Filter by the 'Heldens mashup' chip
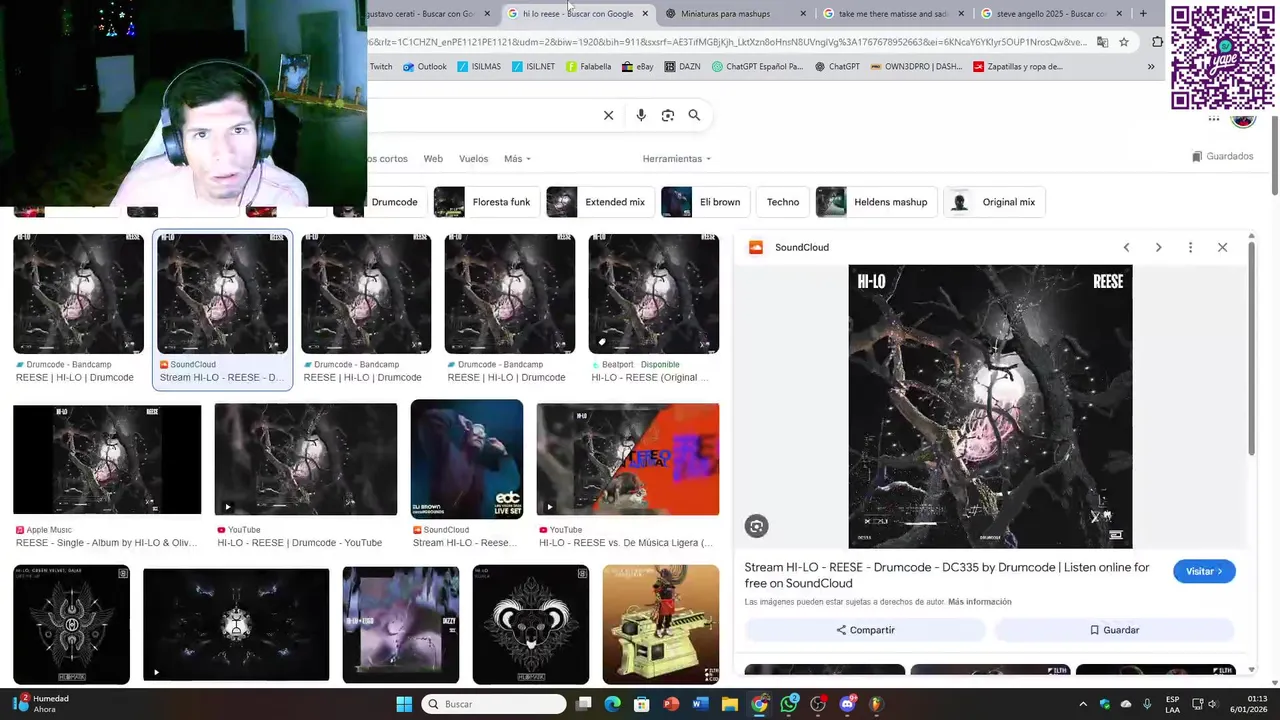The width and height of the screenshot is (1280, 720). click(876, 202)
